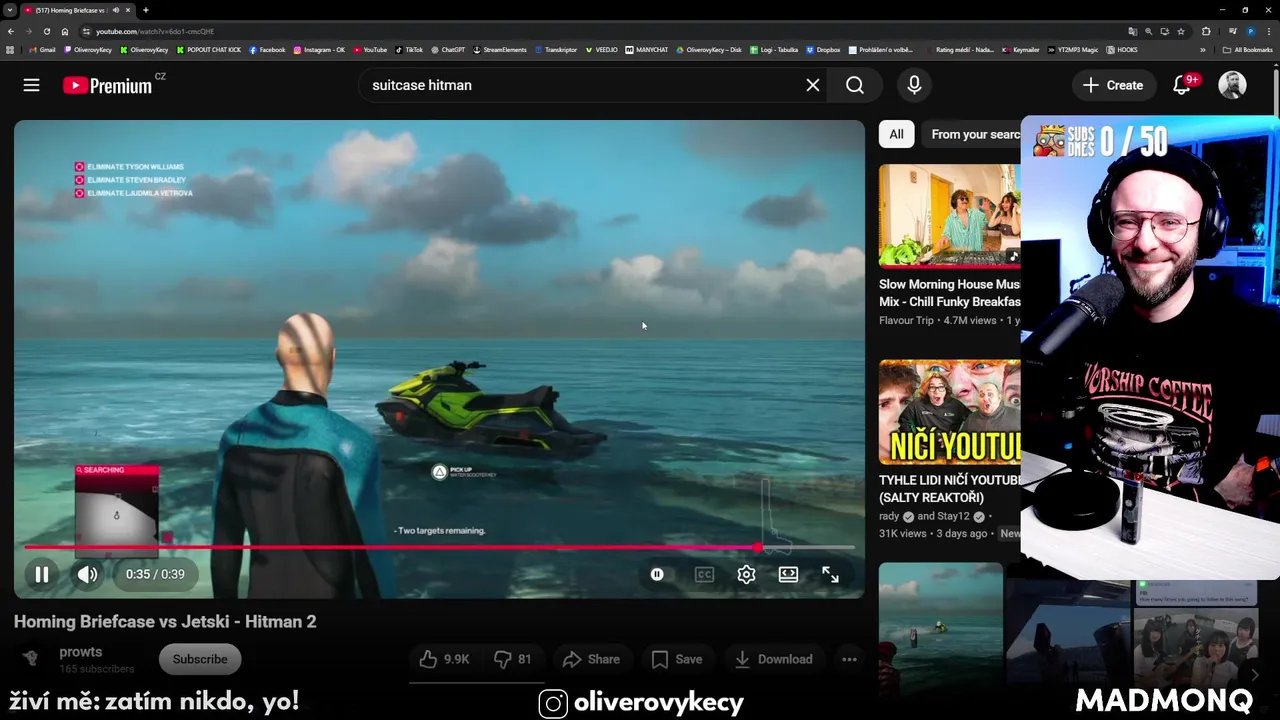The width and height of the screenshot is (1280, 720).
Task: Close the Homing Briefcase browser tab
Action: click(130, 10)
